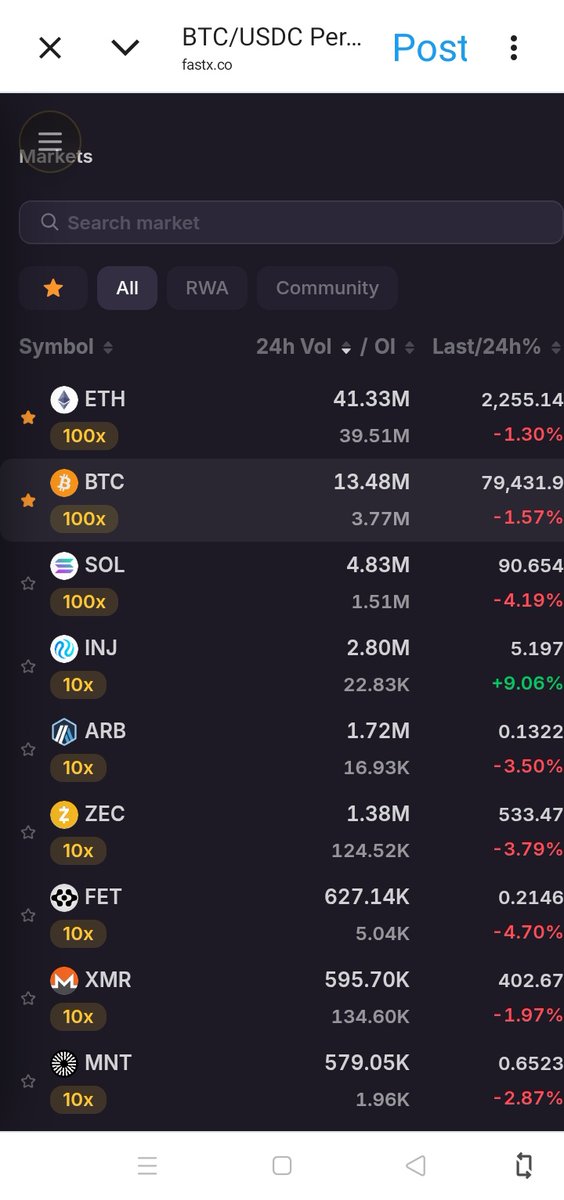The width and height of the screenshot is (564, 1200).
Task: Tap the three-dot browser overflow menu
Action: click(x=513, y=47)
